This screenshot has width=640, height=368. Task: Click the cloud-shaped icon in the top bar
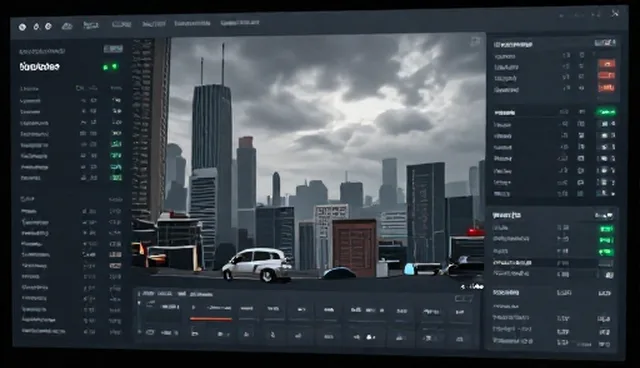[67, 26]
